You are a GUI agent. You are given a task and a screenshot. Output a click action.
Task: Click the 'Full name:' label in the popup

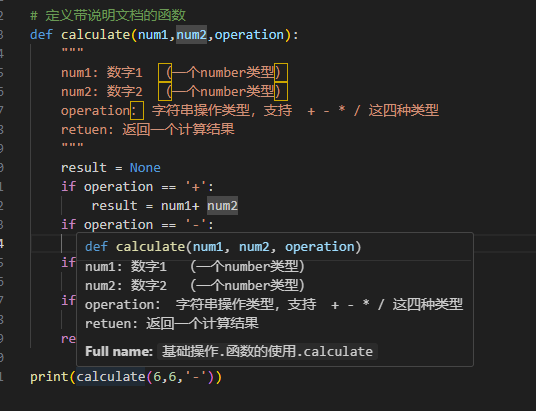[119, 352]
